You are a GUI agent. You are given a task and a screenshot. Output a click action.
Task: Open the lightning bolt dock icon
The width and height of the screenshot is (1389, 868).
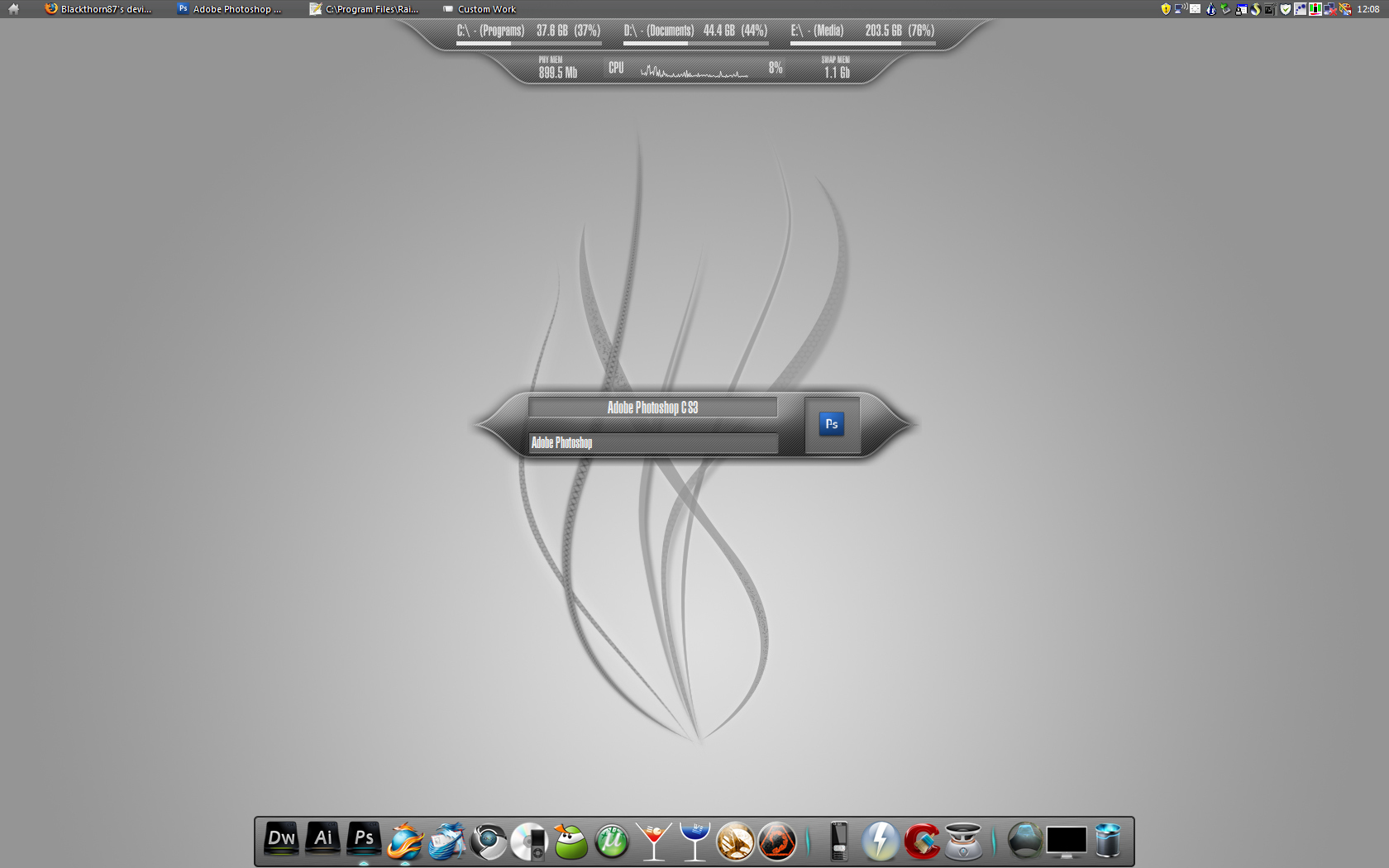click(x=881, y=842)
